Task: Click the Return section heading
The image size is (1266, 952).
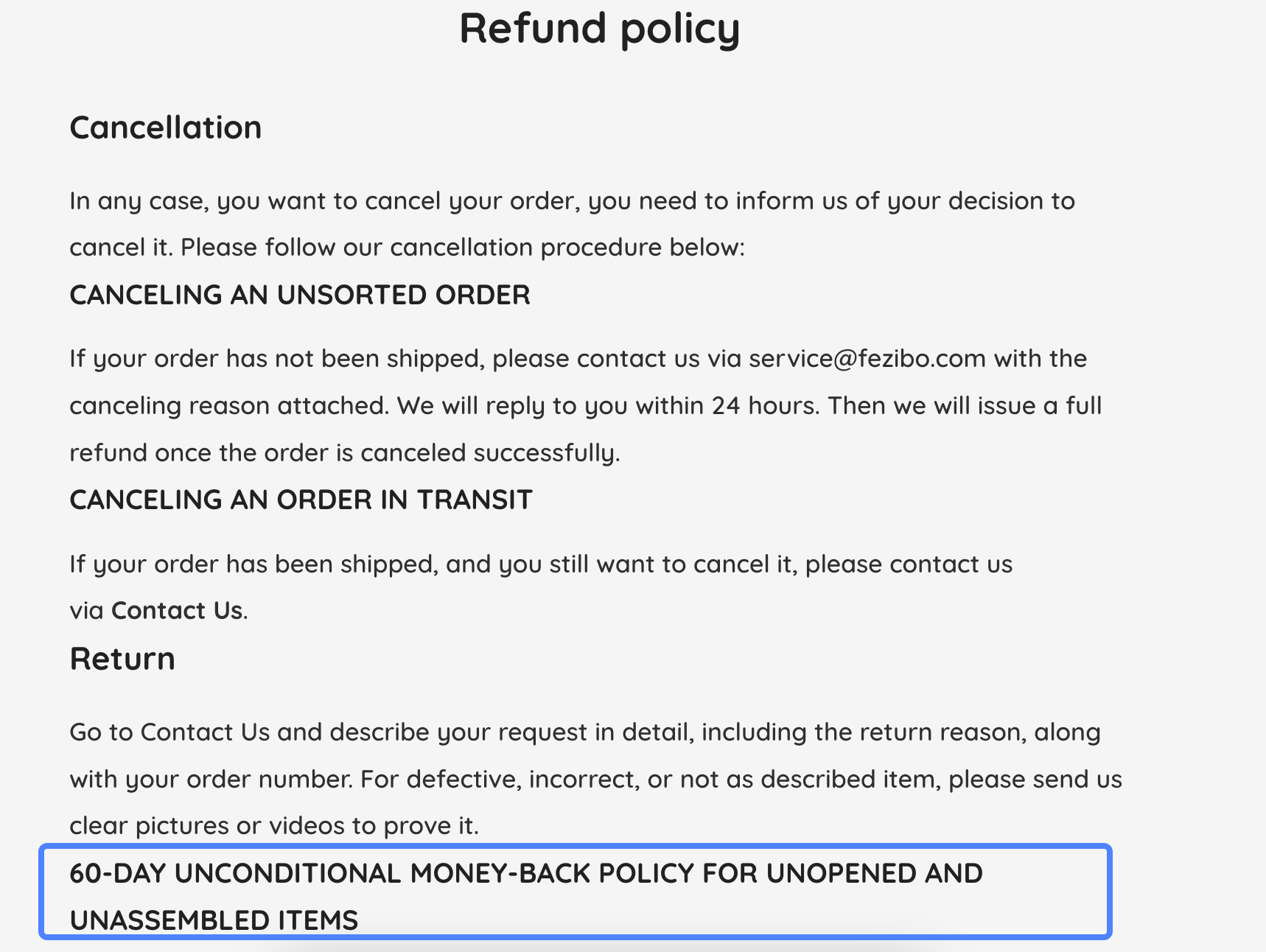Action: (x=122, y=659)
